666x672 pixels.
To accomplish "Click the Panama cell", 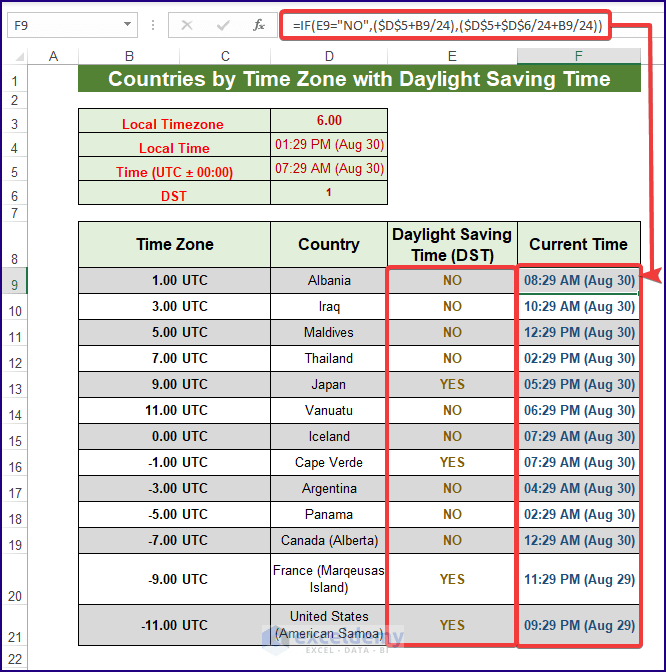I will pyautogui.click(x=329, y=515).
